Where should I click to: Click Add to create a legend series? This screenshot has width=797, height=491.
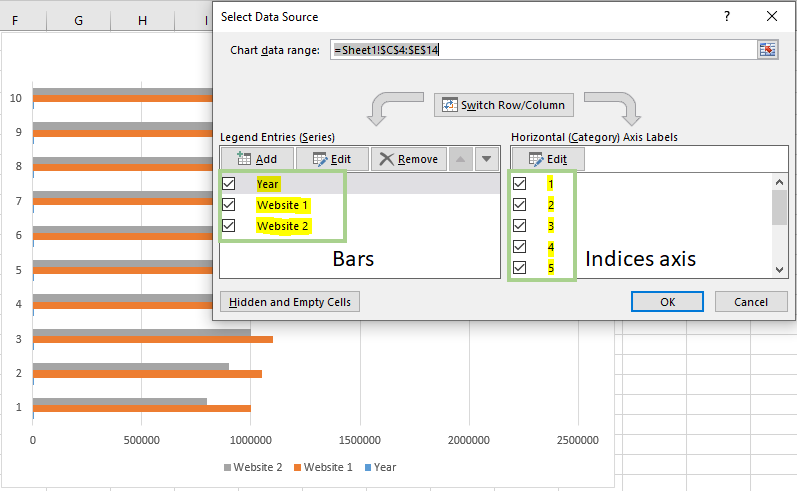tap(257, 159)
